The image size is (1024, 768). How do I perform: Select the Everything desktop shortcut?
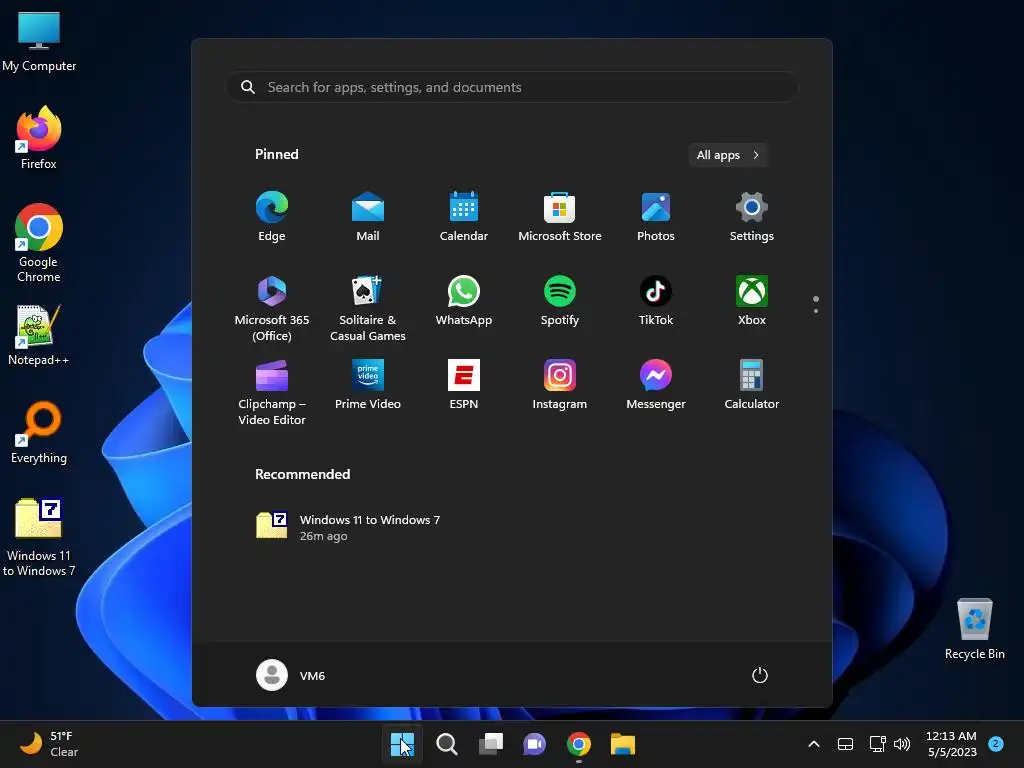click(39, 432)
